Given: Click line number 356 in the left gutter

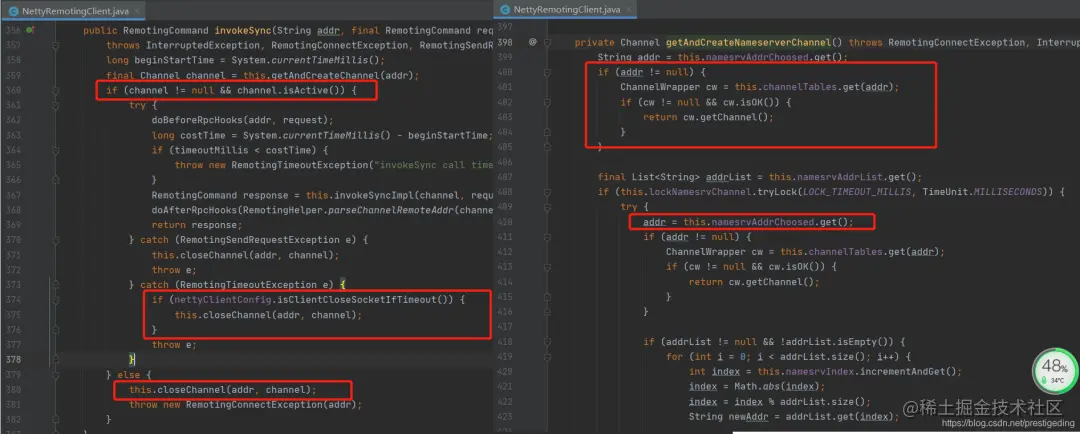Looking at the screenshot, I should pos(12,30).
